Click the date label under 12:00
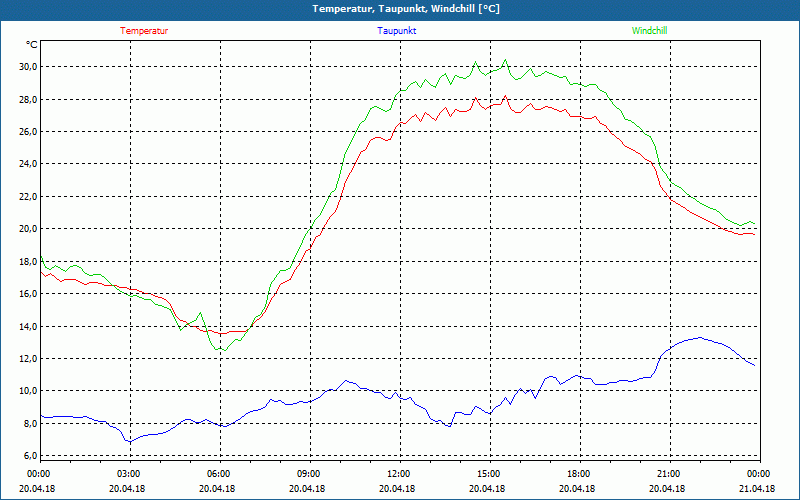The width and height of the screenshot is (800, 500). [x=397, y=488]
